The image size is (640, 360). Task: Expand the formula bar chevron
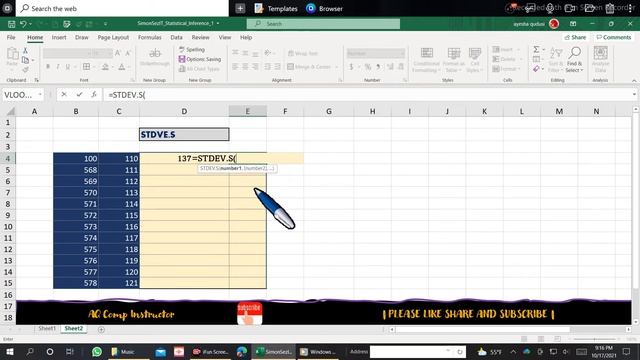[x=634, y=95]
